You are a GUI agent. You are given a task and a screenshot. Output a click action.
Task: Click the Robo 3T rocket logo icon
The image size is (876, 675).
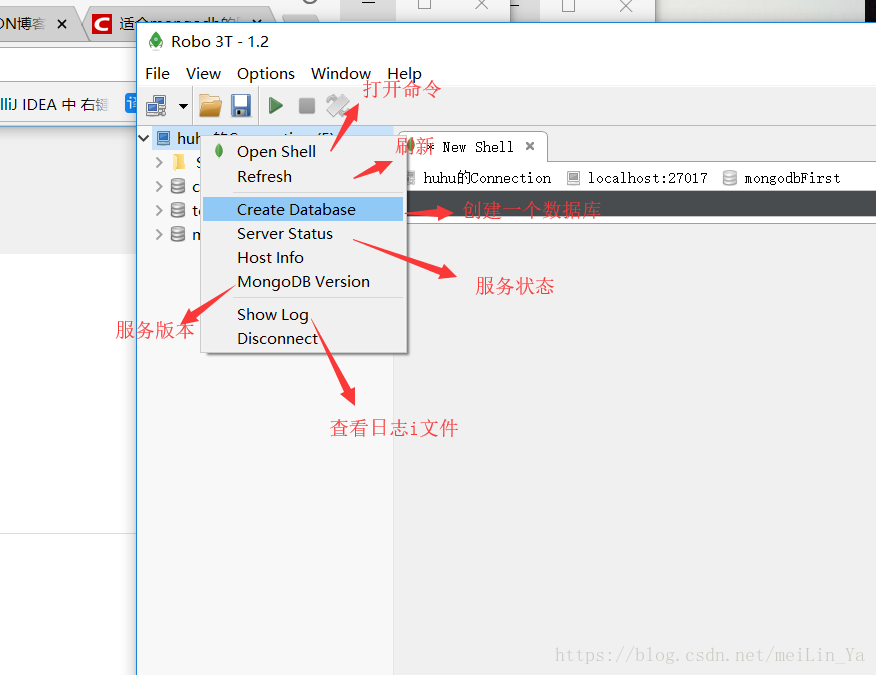click(156, 41)
